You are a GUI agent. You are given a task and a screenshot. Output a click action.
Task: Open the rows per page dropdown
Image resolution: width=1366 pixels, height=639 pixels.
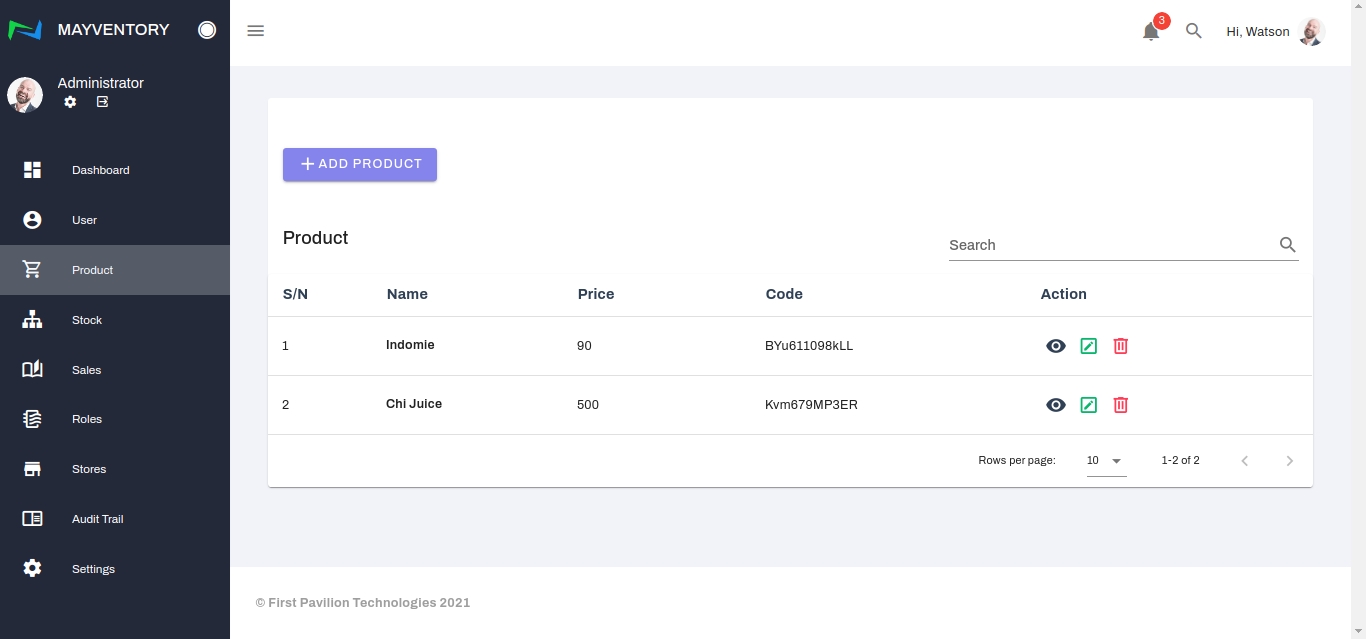click(1106, 461)
